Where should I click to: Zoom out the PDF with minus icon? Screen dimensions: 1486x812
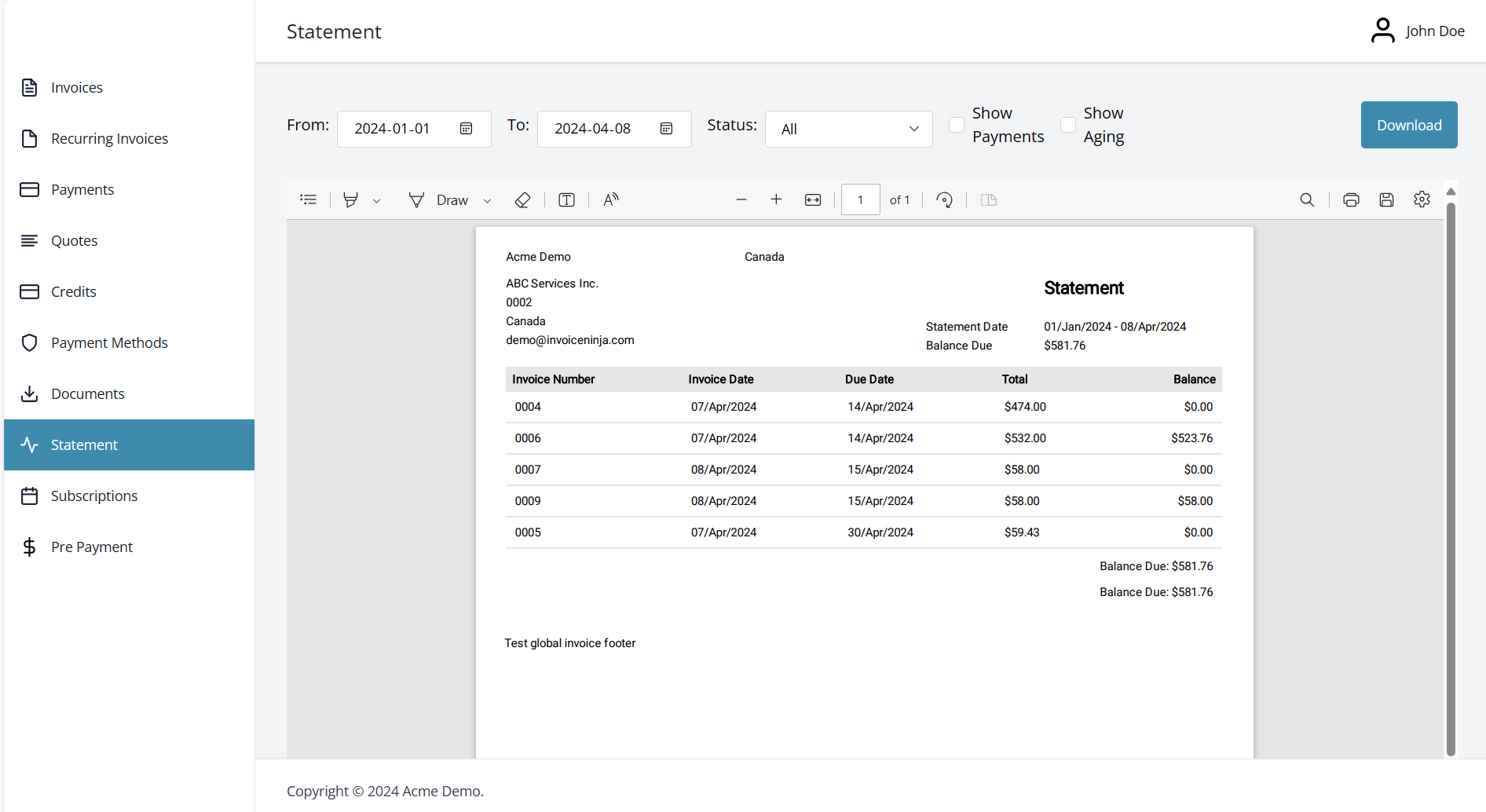click(x=741, y=199)
